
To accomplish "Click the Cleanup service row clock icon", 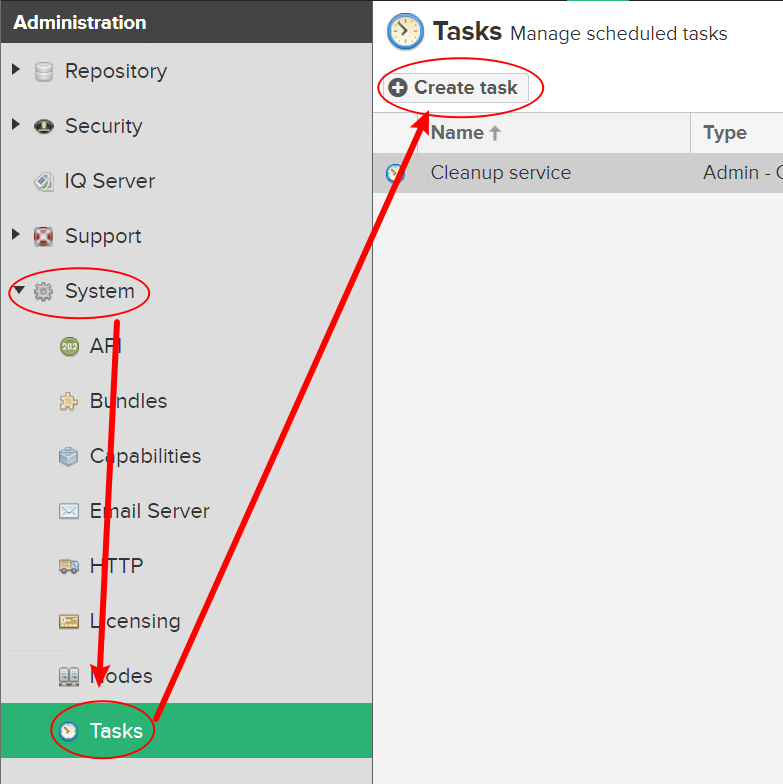I will coord(395,173).
